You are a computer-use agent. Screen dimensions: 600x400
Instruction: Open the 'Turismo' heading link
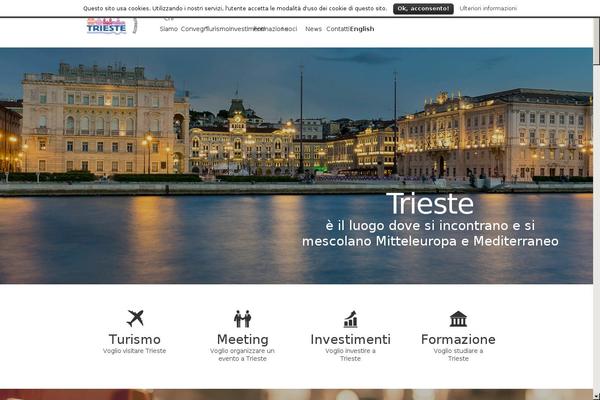135,340
